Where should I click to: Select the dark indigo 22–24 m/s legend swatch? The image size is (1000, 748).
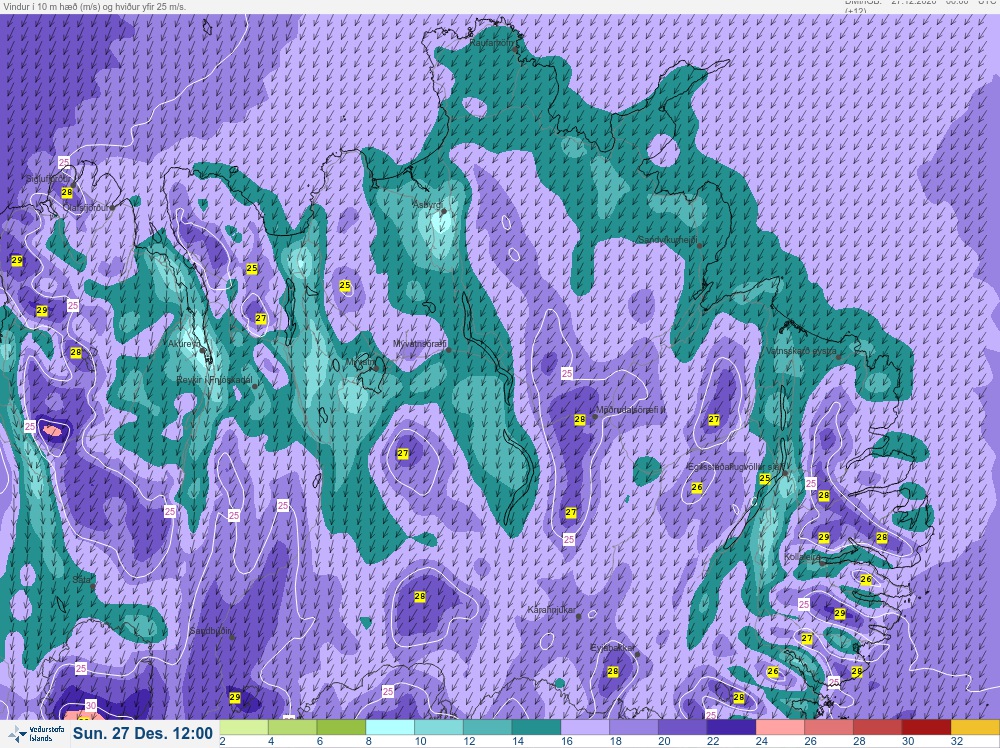point(732,728)
